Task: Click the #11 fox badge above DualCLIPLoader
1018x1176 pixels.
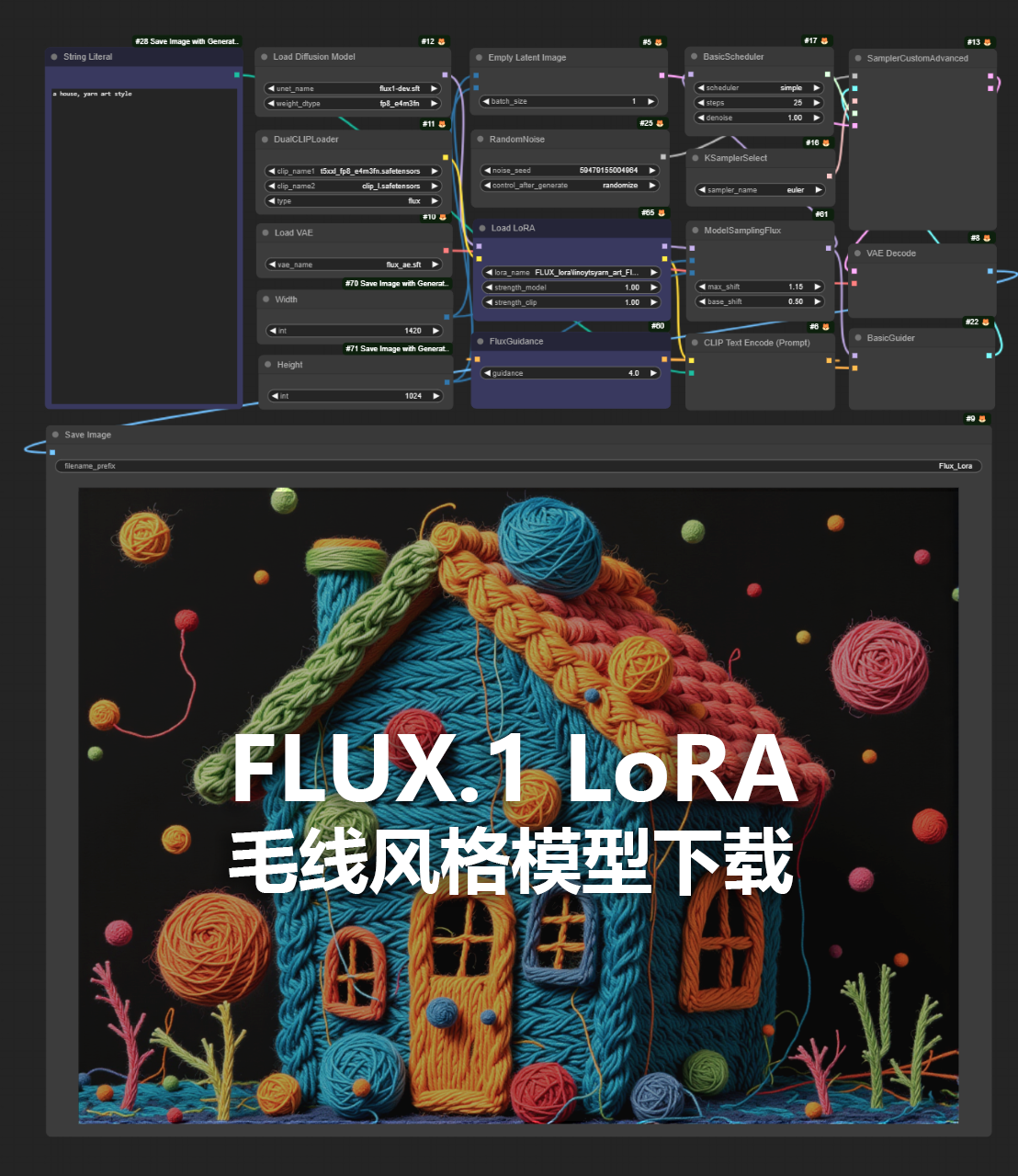Action: point(435,124)
